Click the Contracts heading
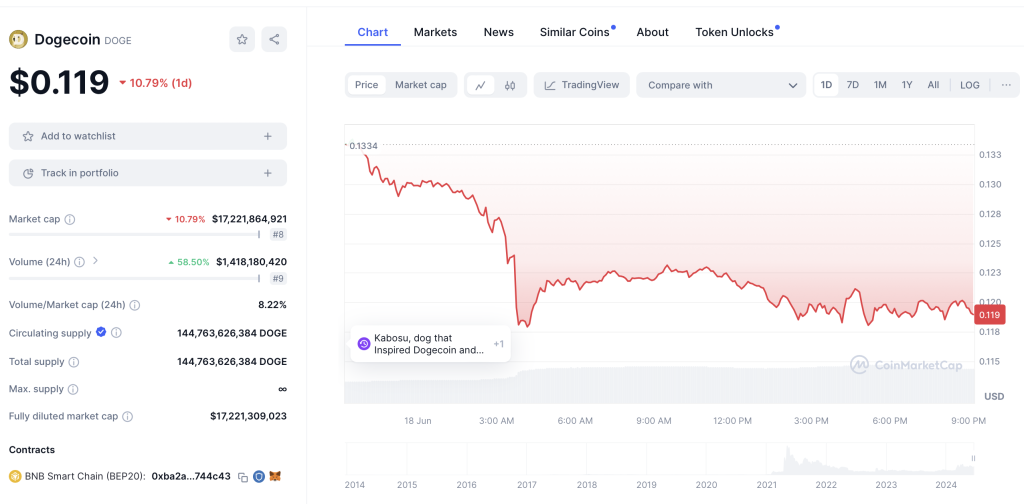Screen dimensions: 1024x504 coord(32,450)
